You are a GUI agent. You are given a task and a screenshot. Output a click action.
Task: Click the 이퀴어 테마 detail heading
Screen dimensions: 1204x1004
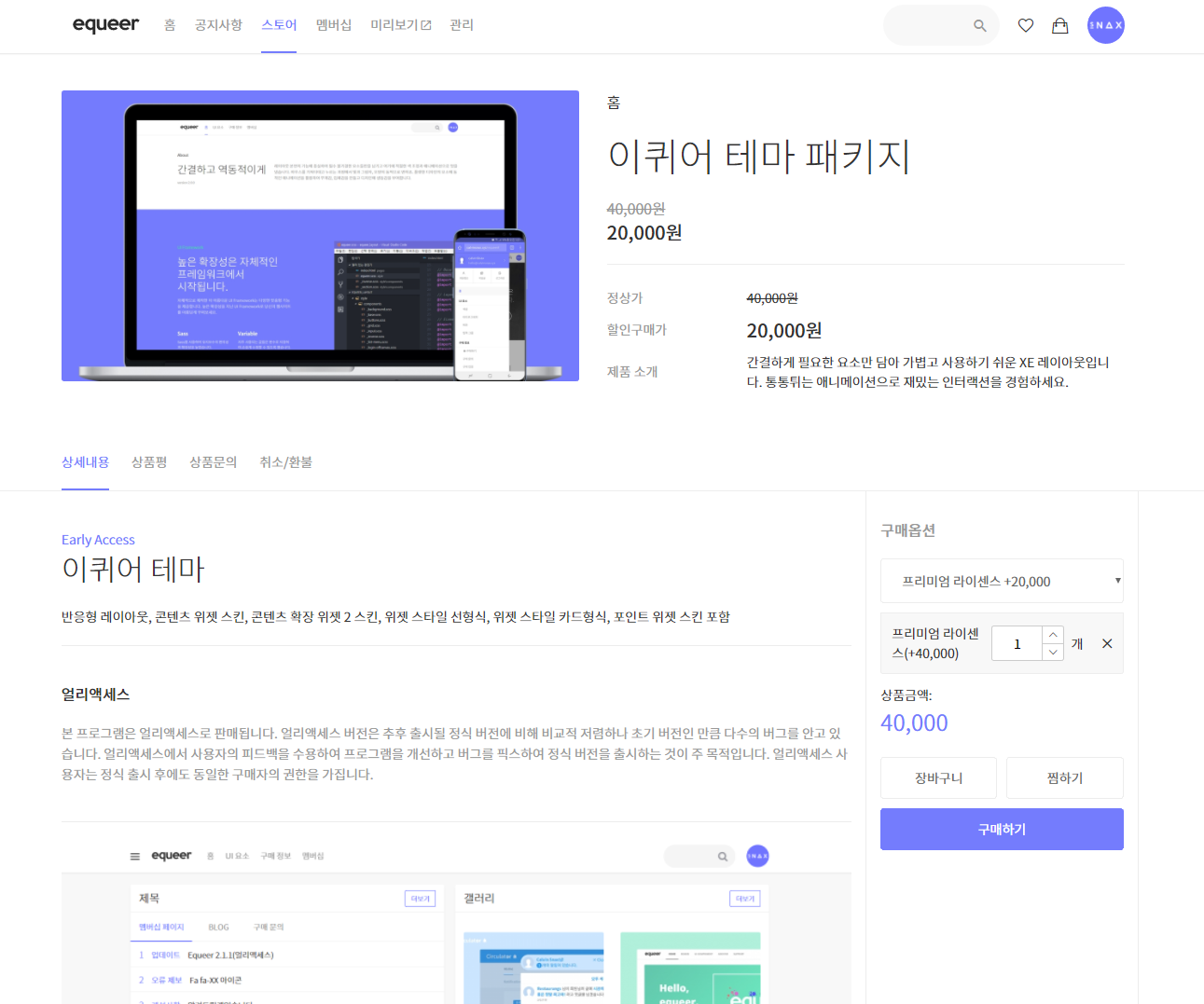coord(132,569)
